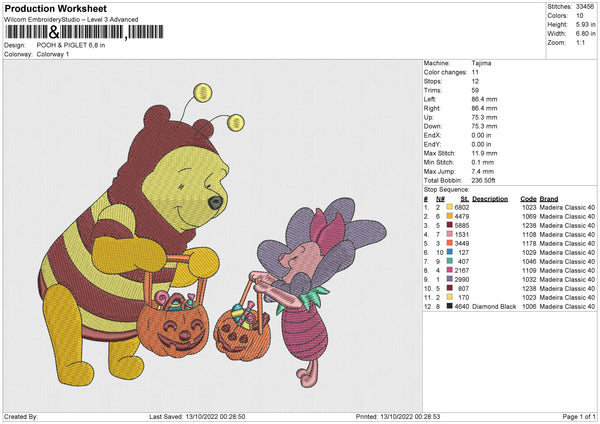The width and height of the screenshot is (600, 424).
Task: Click the 'Production Worksheet' title
Action: (56, 8)
